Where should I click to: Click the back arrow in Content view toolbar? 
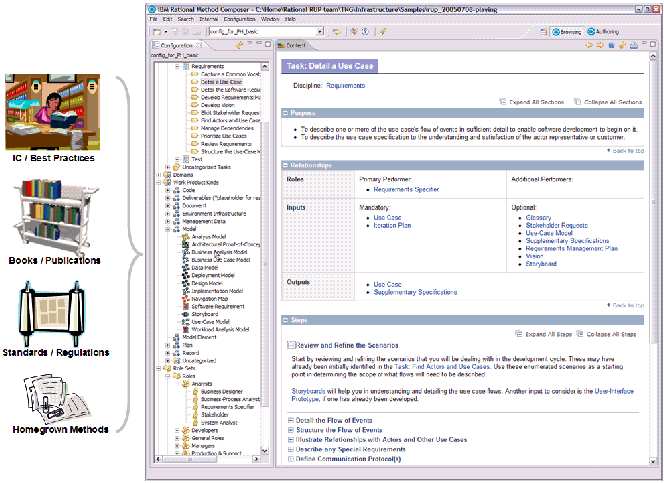pyautogui.click(x=589, y=45)
